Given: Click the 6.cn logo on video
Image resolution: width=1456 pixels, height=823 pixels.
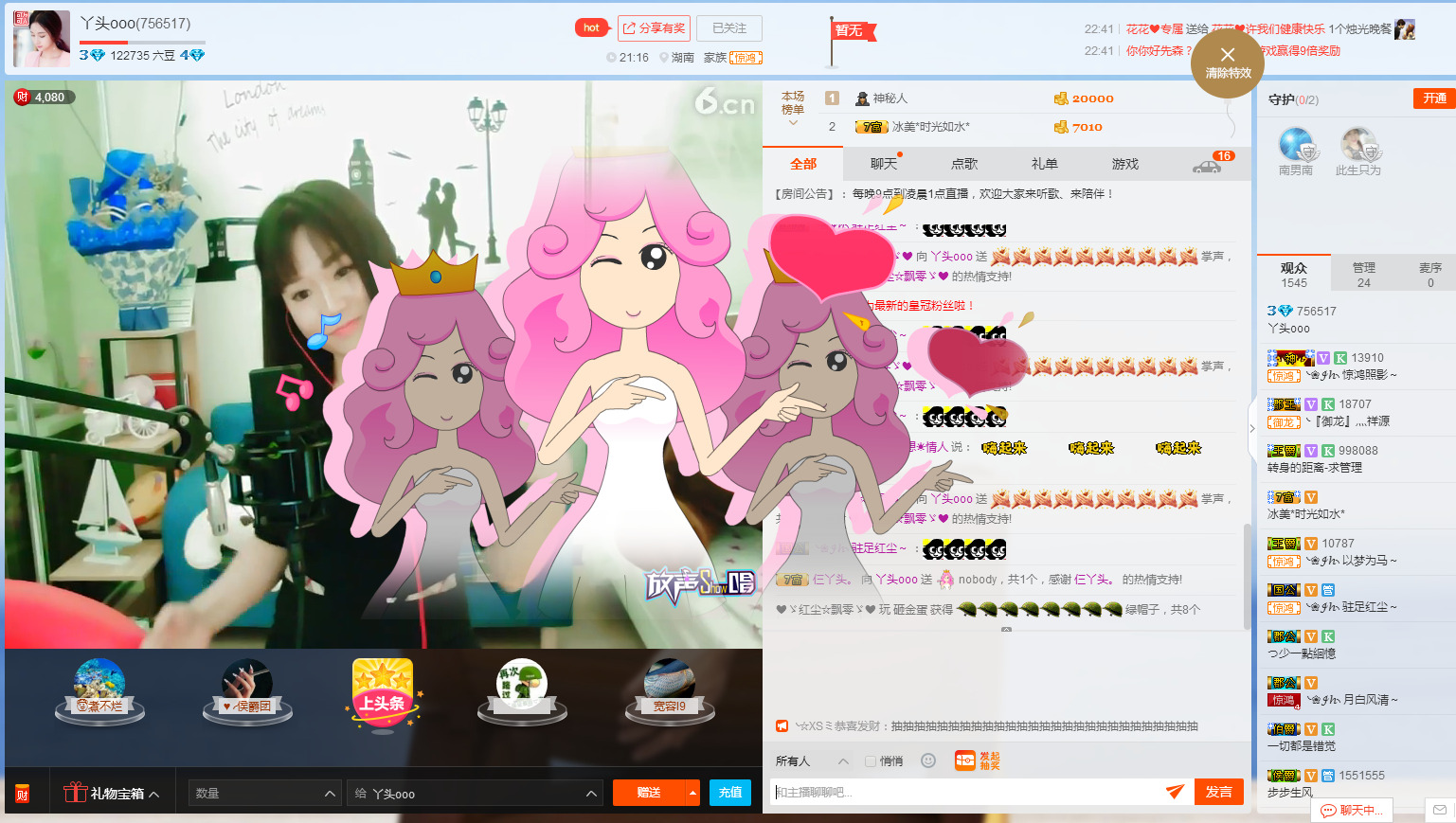Looking at the screenshot, I should pyautogui.click(x=725, y=101).
